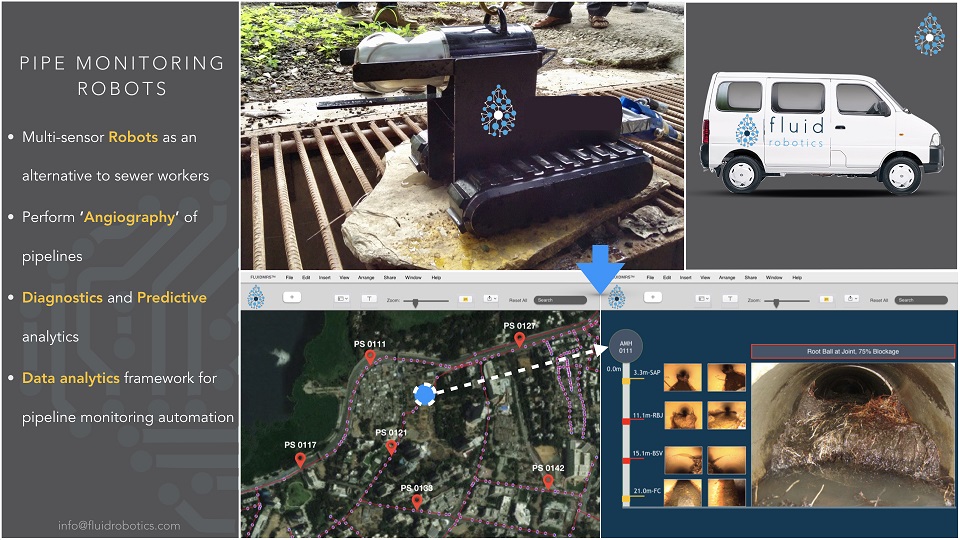The image size is (960, 540).
Task: Click the info@fluidrobotics.com email address
Action: pos(119,525)
